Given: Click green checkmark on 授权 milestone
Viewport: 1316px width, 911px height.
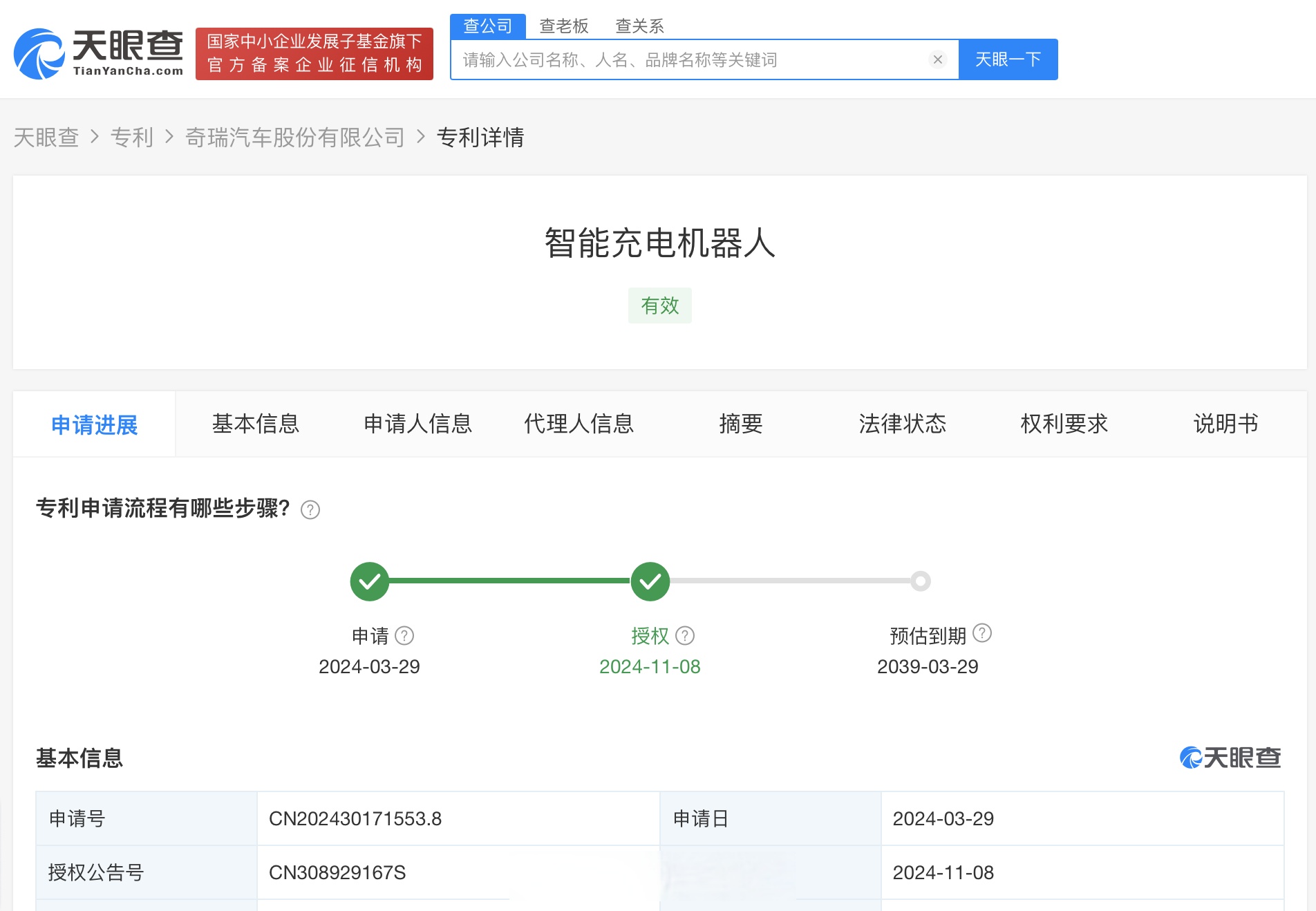Looking at the screenshot, I should (x=650, y=581).
